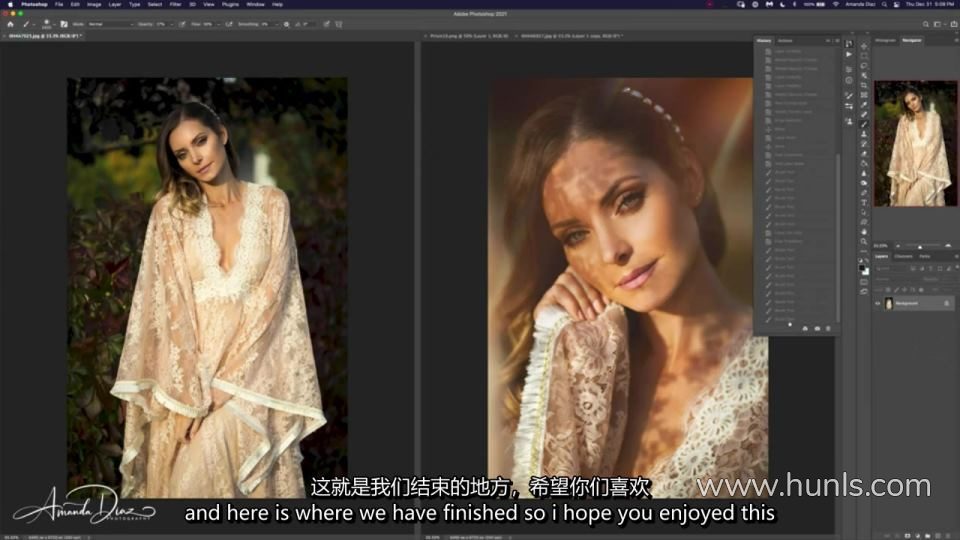This screenshot has width=960, height=540.
Task: Create new snapshot camera icon in History
Action: [x=817, y=329]
